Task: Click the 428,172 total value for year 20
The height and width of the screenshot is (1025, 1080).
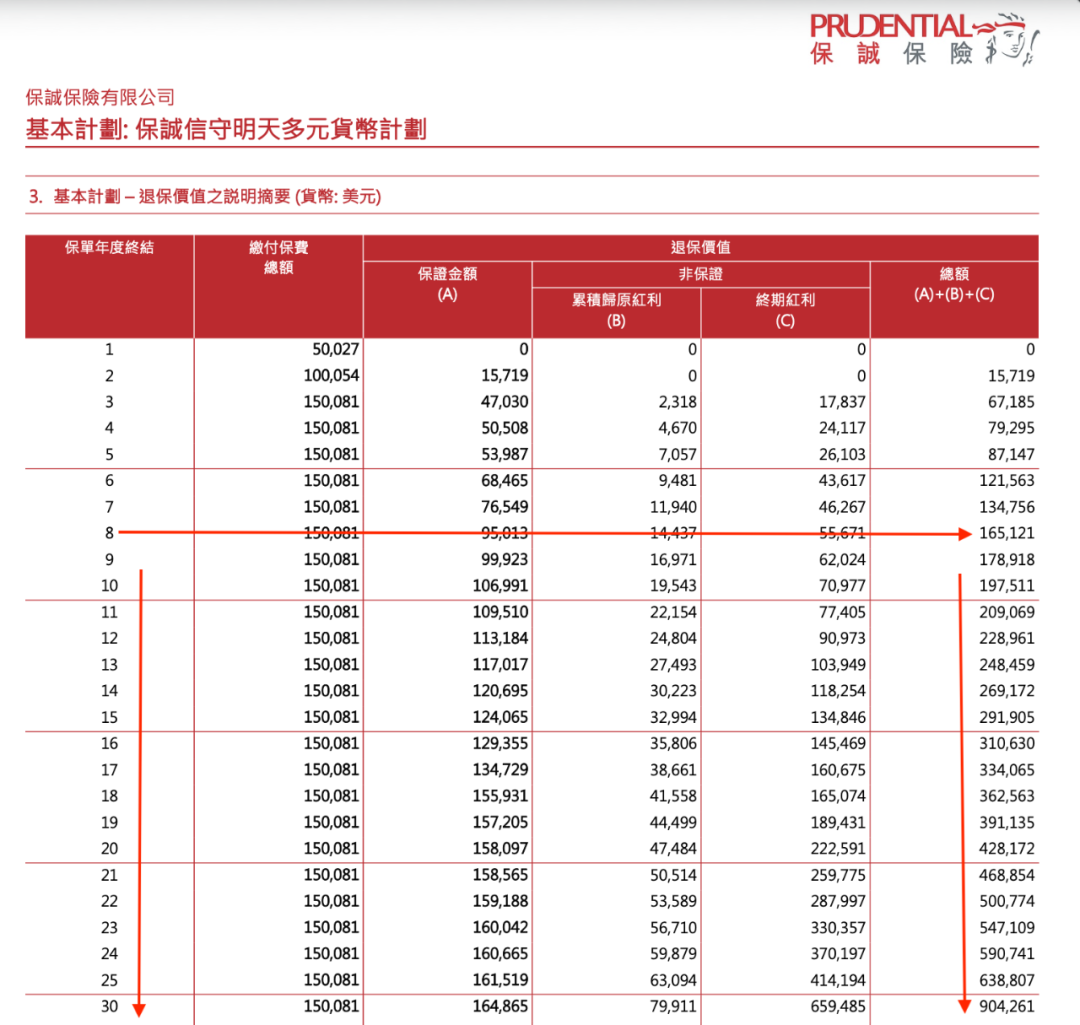Action: pyautogui.click(x=1001, y=849)
